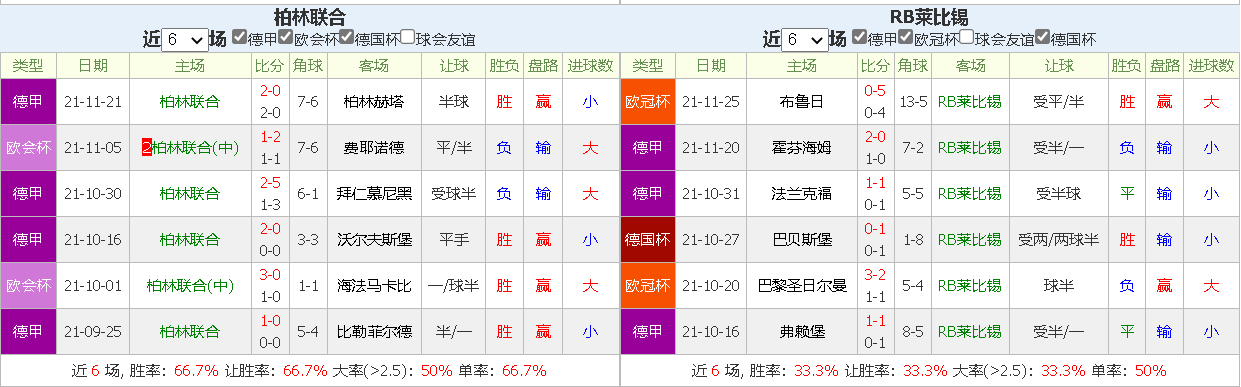Click the 2-5 score against 拜仁慕尼黑
The height and width of the screenshot is (387, 1241).
tap(269, 182)
